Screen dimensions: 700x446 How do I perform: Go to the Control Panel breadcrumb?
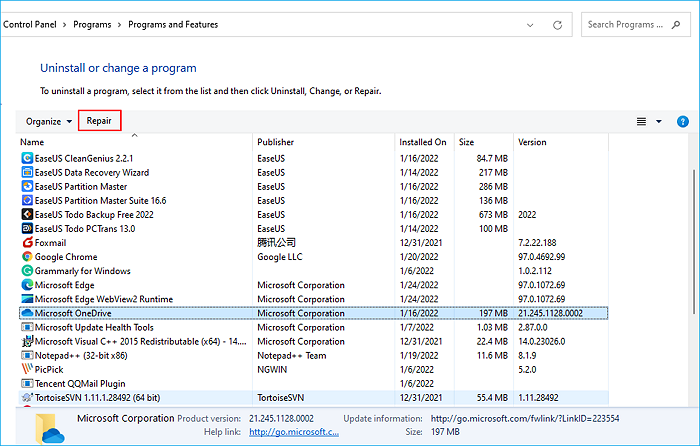click(30, 25)
